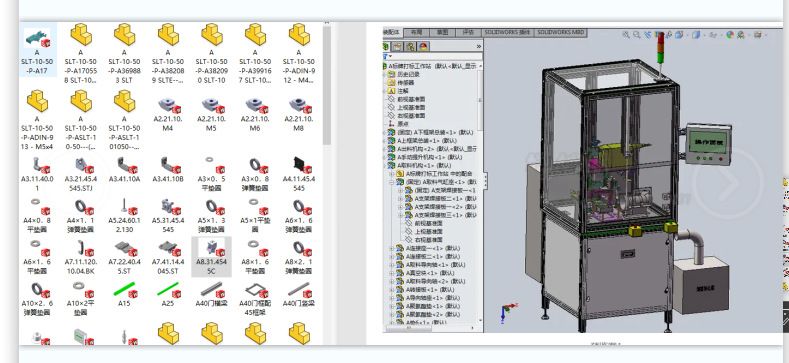
Task: Click the file list vertical scrollbar
Action: click(327, 86)
